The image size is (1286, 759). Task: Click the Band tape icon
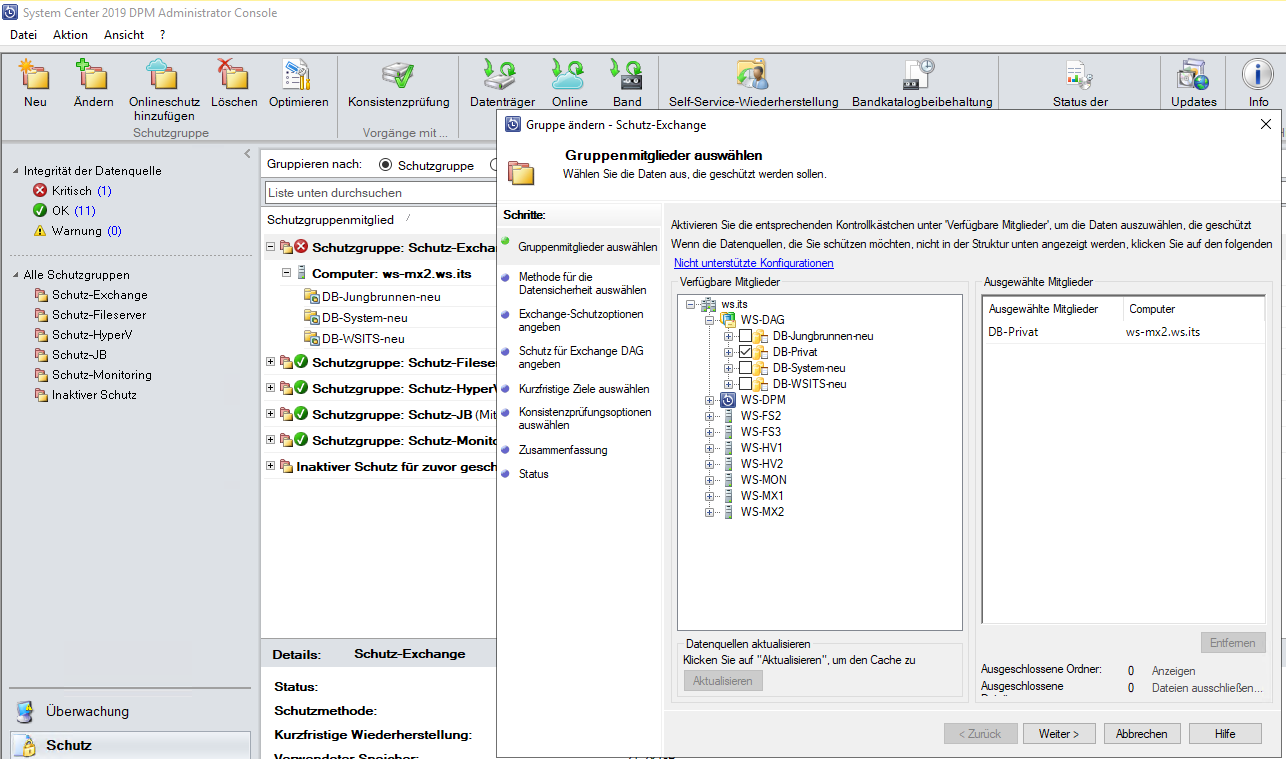tap(627, 74)
